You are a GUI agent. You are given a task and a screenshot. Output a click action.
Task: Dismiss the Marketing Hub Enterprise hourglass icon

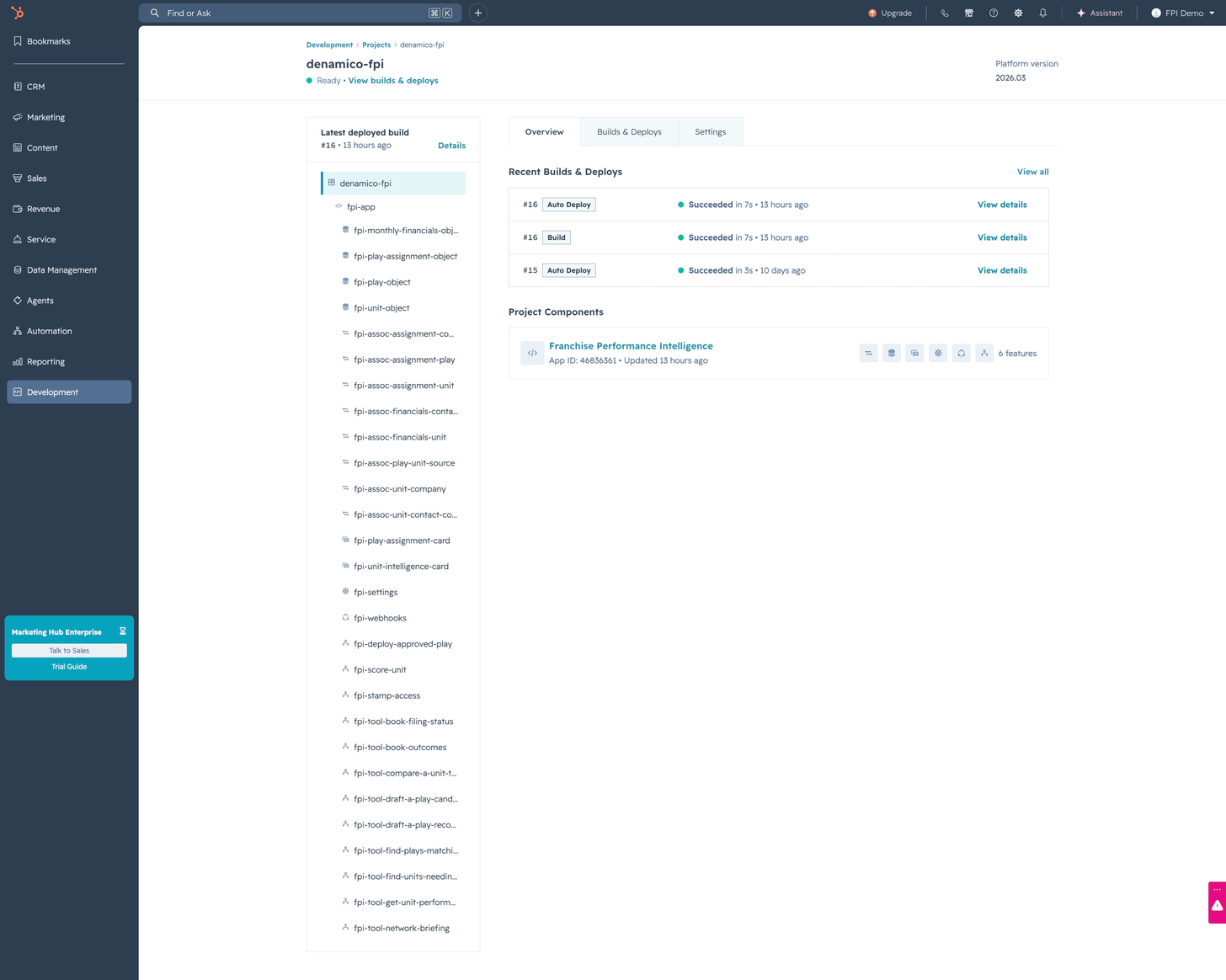pos(123,631)
